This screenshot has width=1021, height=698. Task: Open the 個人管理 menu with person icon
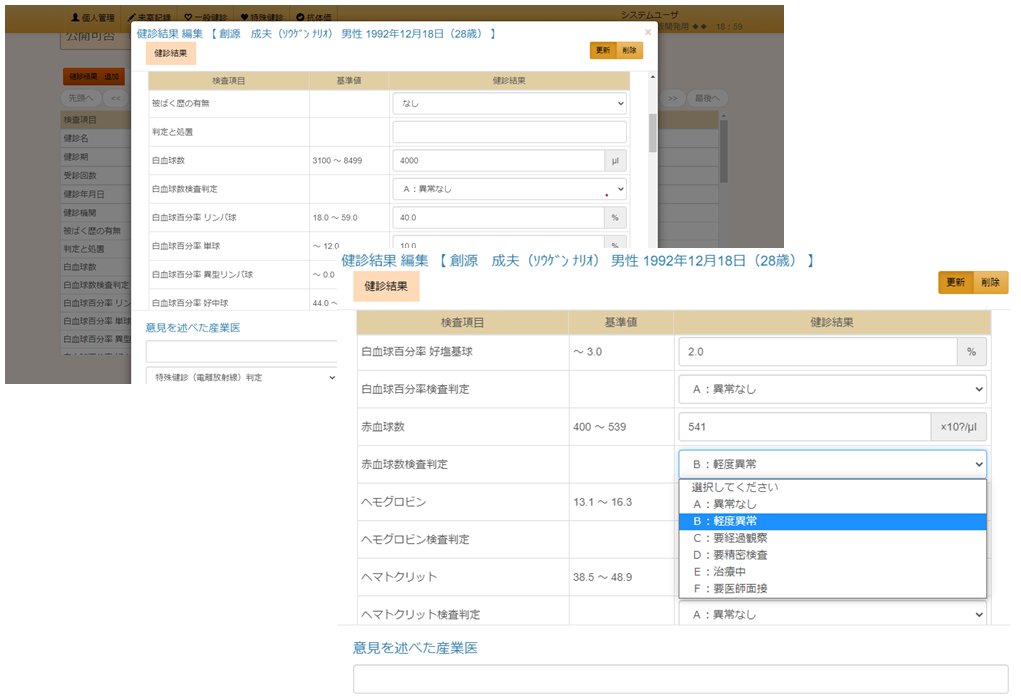96,18
